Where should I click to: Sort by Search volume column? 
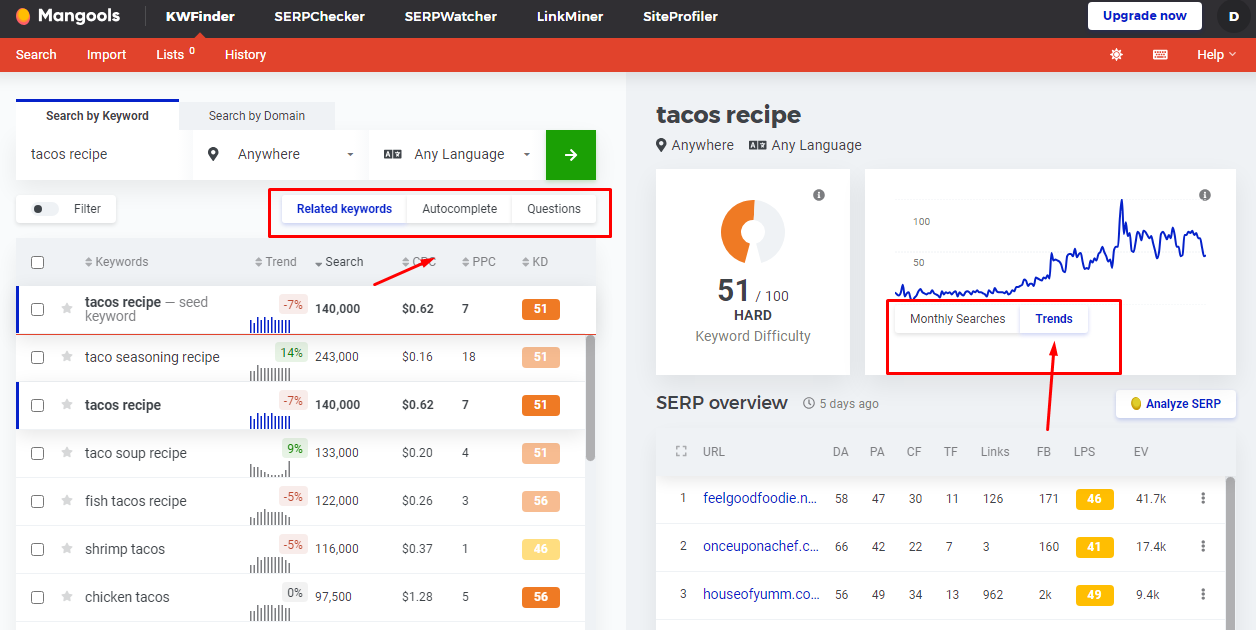339,262
